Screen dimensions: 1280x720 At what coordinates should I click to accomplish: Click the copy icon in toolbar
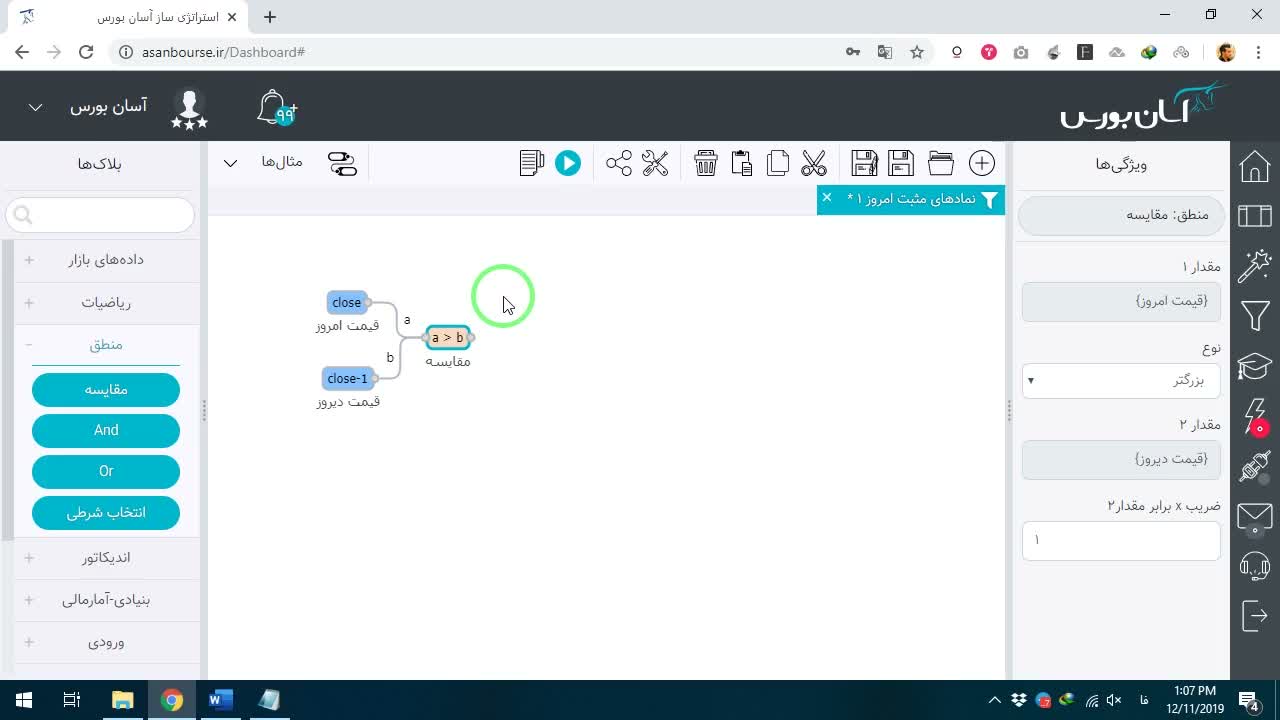pos(778,163)
